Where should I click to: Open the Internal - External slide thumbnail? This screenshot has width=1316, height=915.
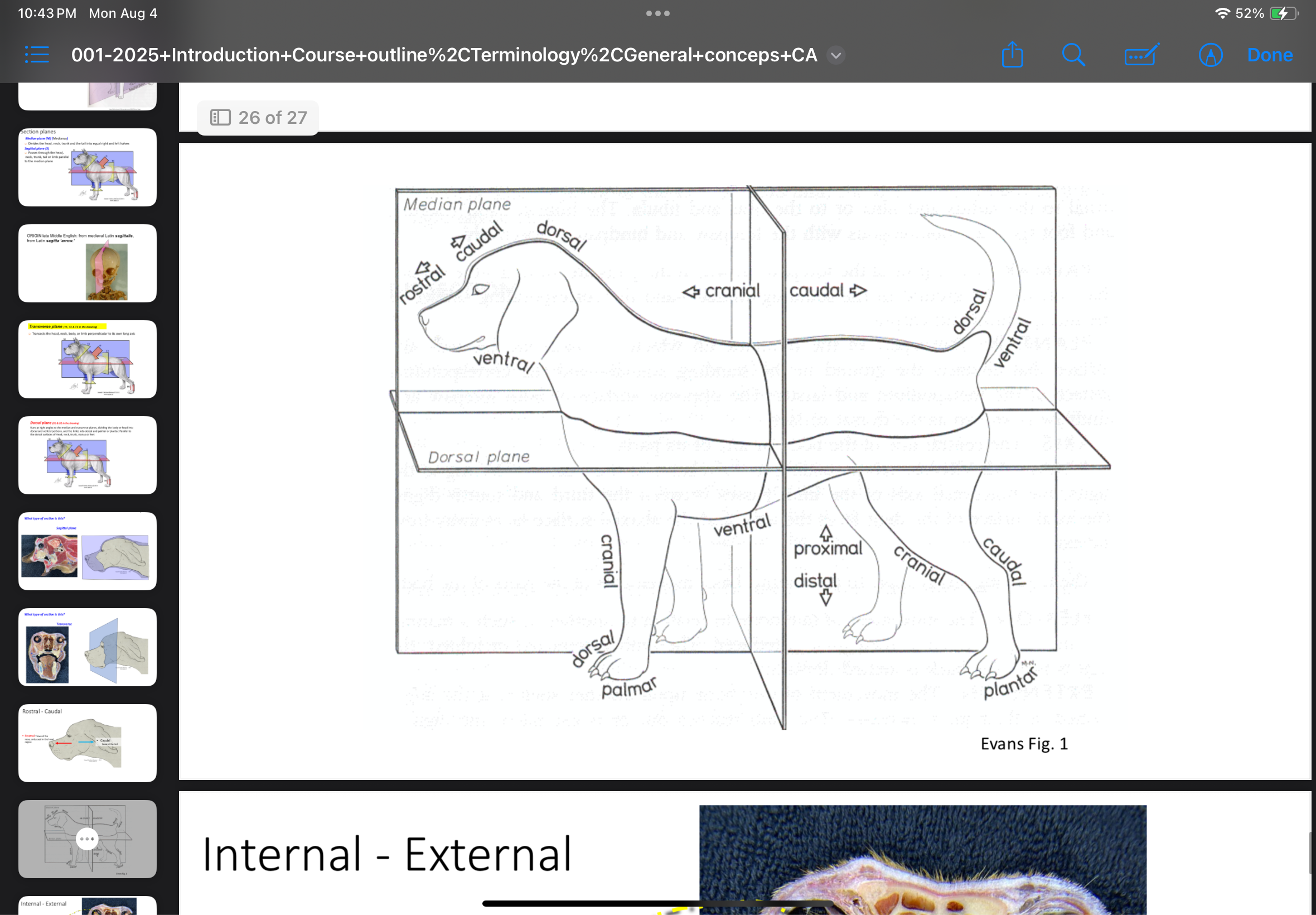[x=87, y=906]
